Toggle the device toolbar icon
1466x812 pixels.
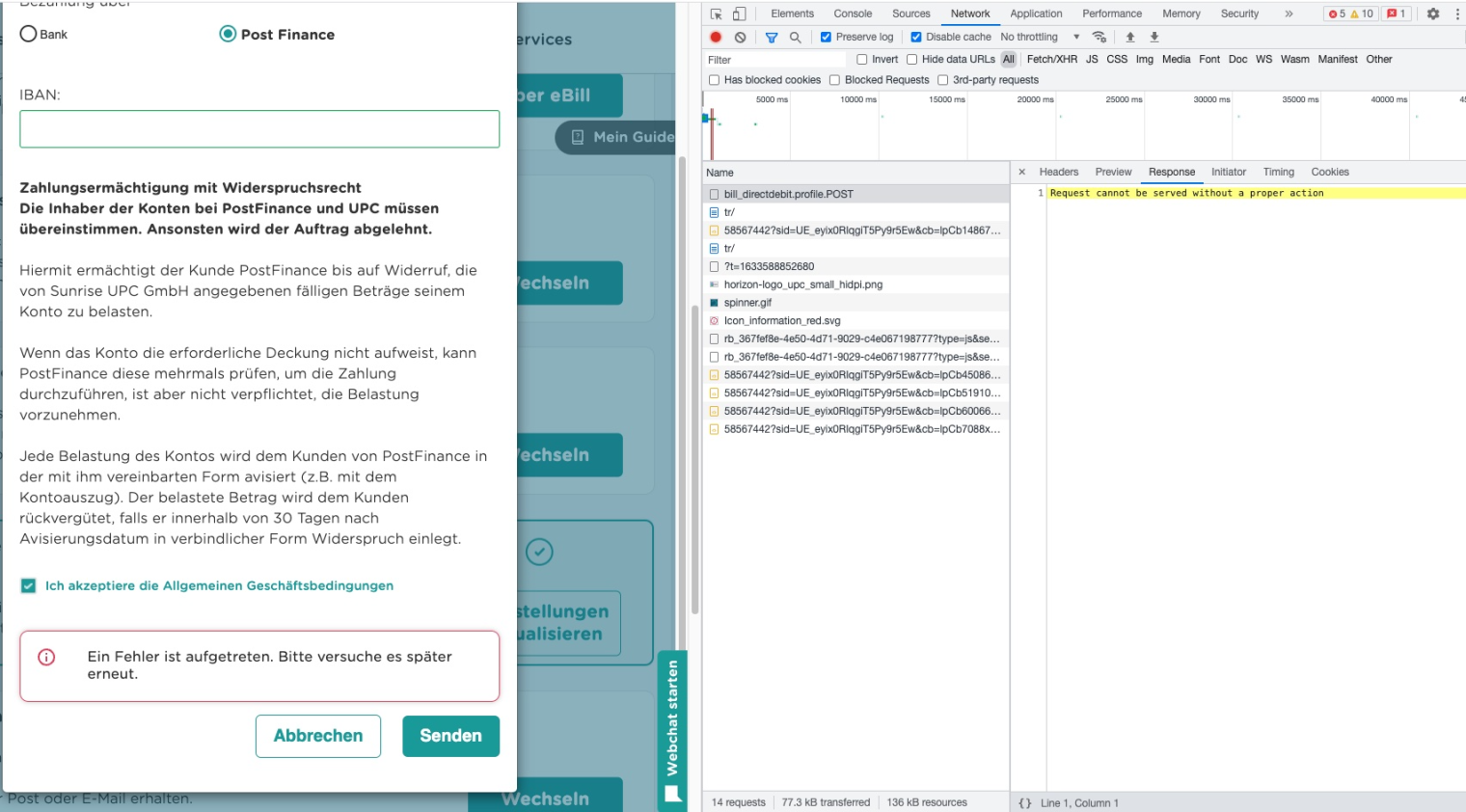pyautogui.click(x=739, y=14)
